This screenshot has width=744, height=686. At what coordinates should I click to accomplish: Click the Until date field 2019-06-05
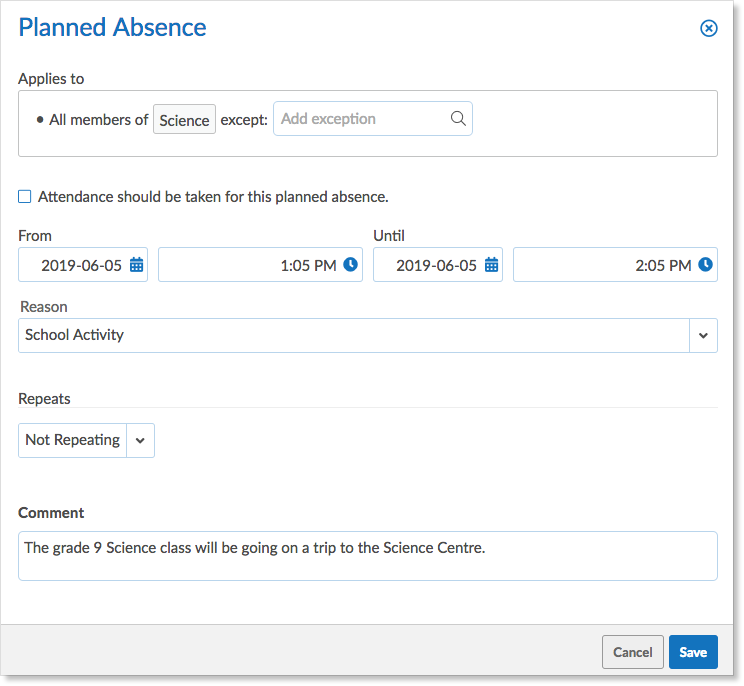click(x=437, y=265)
